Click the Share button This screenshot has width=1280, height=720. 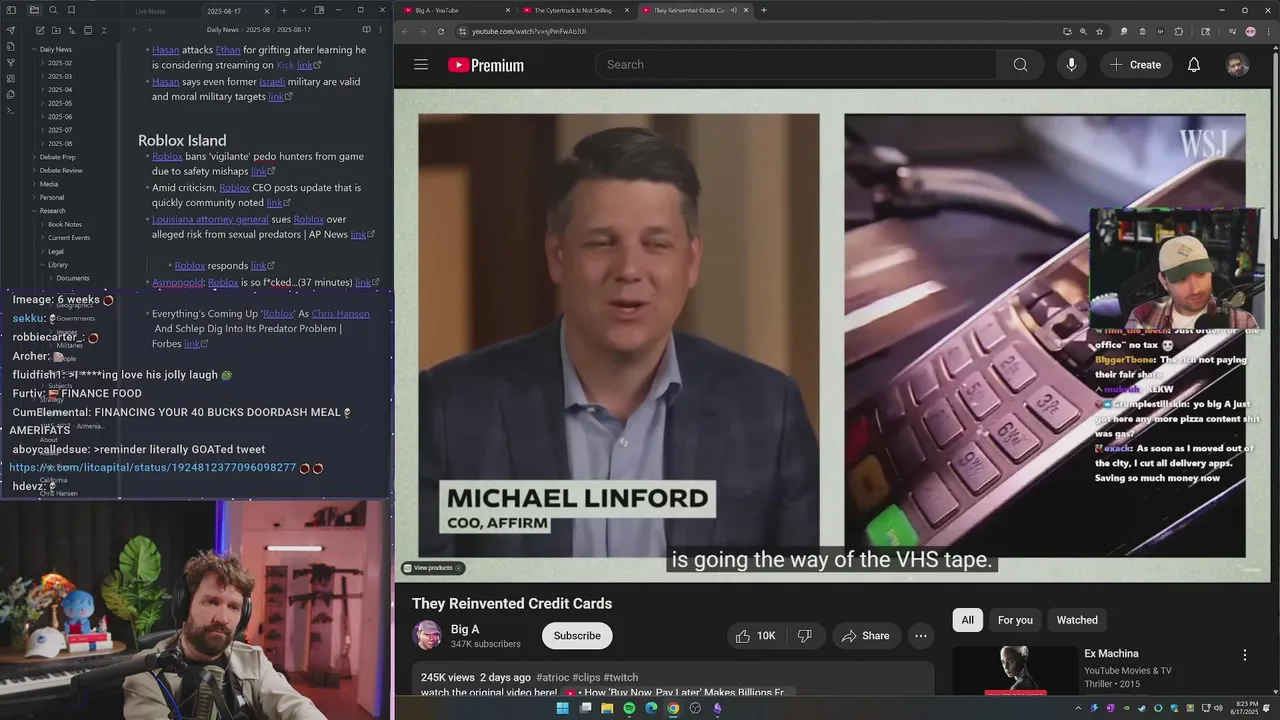[x=866, y=636]
